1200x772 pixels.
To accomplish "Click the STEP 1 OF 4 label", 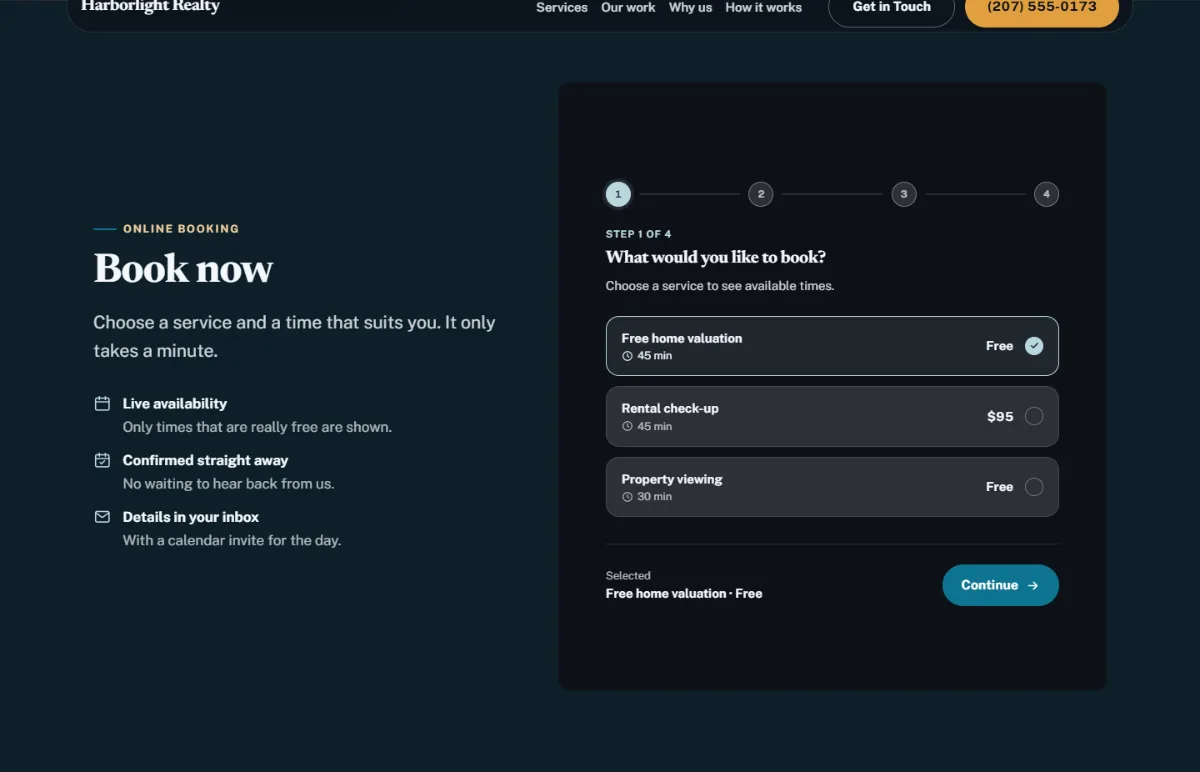I will point(638,234).
